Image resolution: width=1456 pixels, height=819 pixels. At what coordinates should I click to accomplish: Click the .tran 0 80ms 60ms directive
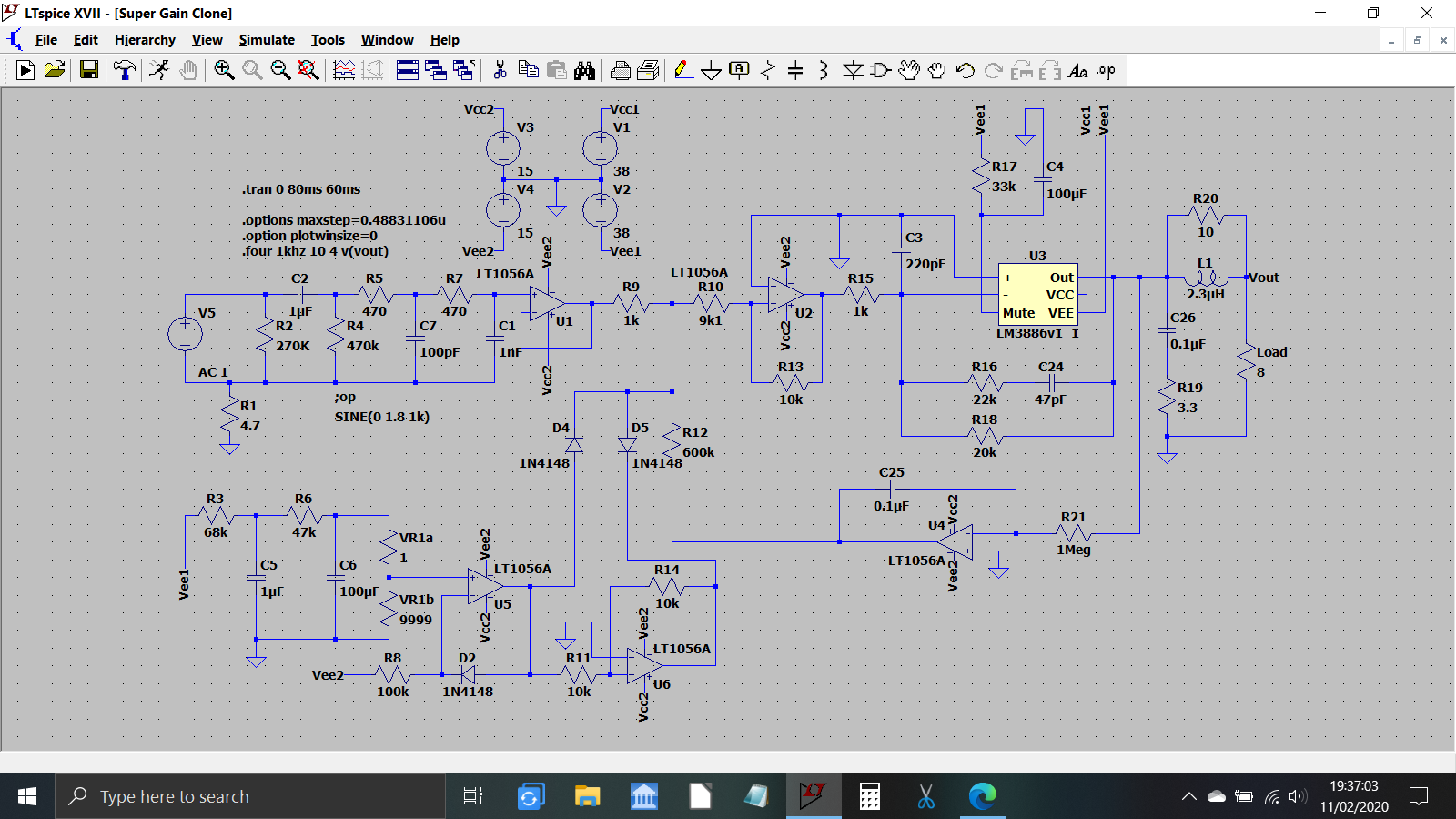pos(301,189)
